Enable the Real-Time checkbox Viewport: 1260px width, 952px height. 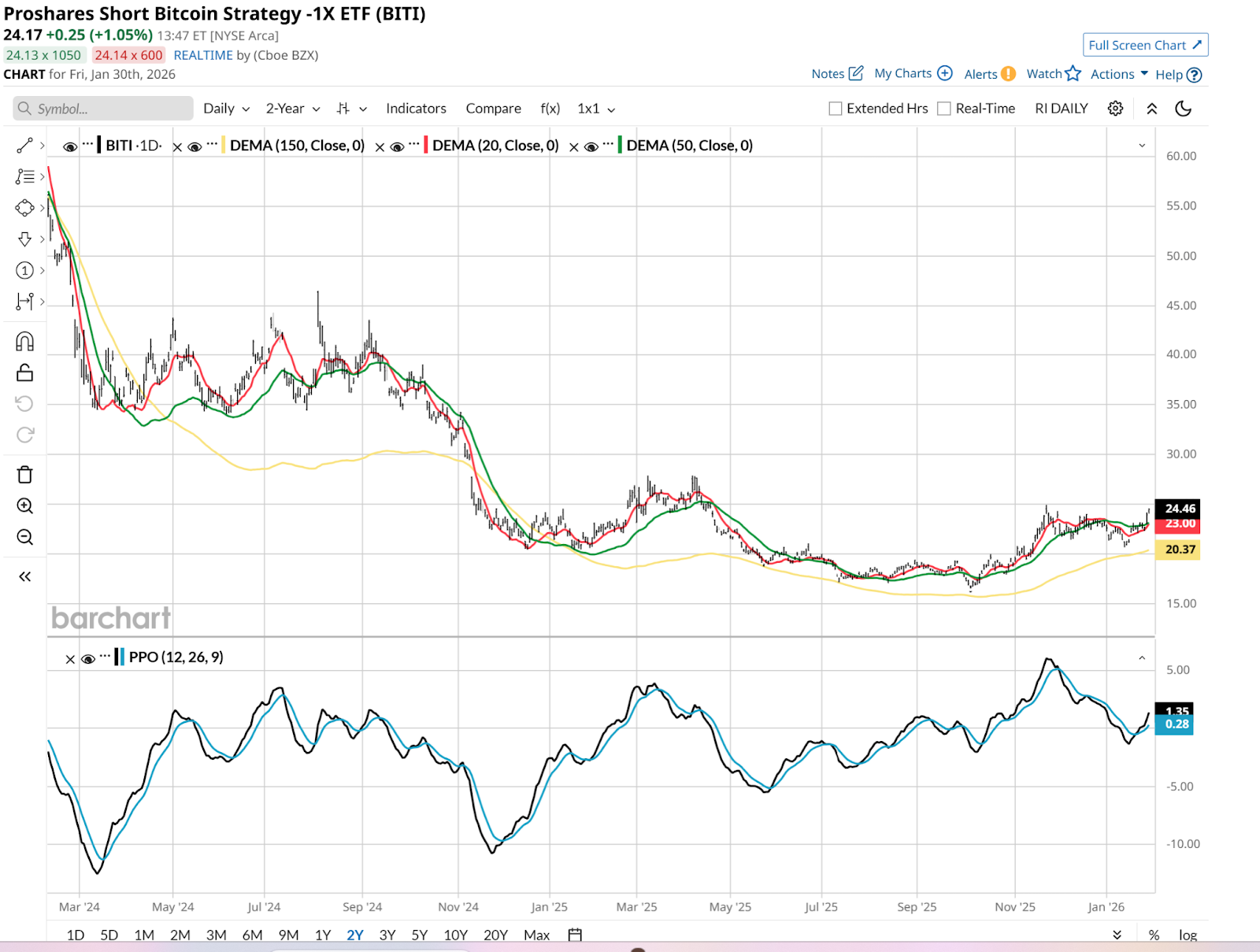click(x=944, y=109)
